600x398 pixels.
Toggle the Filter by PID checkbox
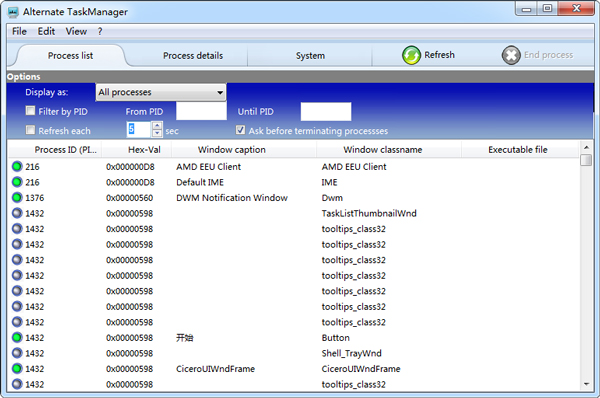coord(30,111)
